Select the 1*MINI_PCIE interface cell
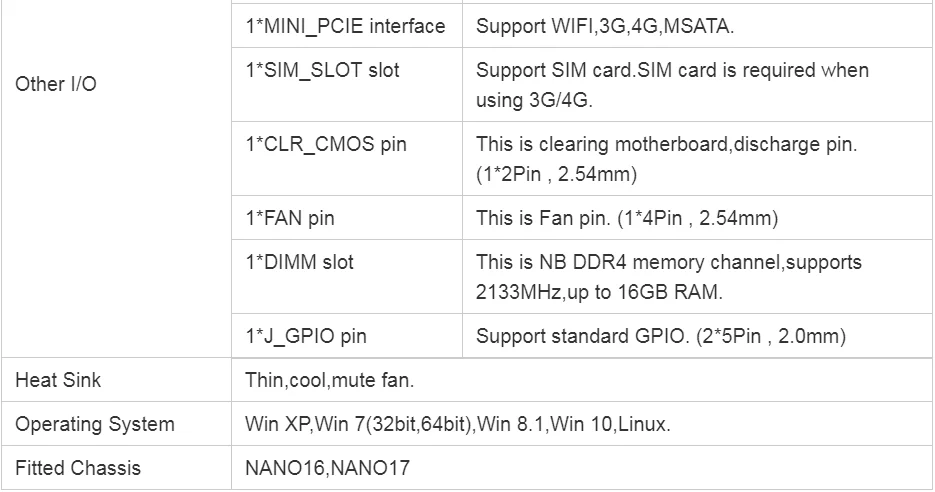The image size is (935, 492). [345, 26]
